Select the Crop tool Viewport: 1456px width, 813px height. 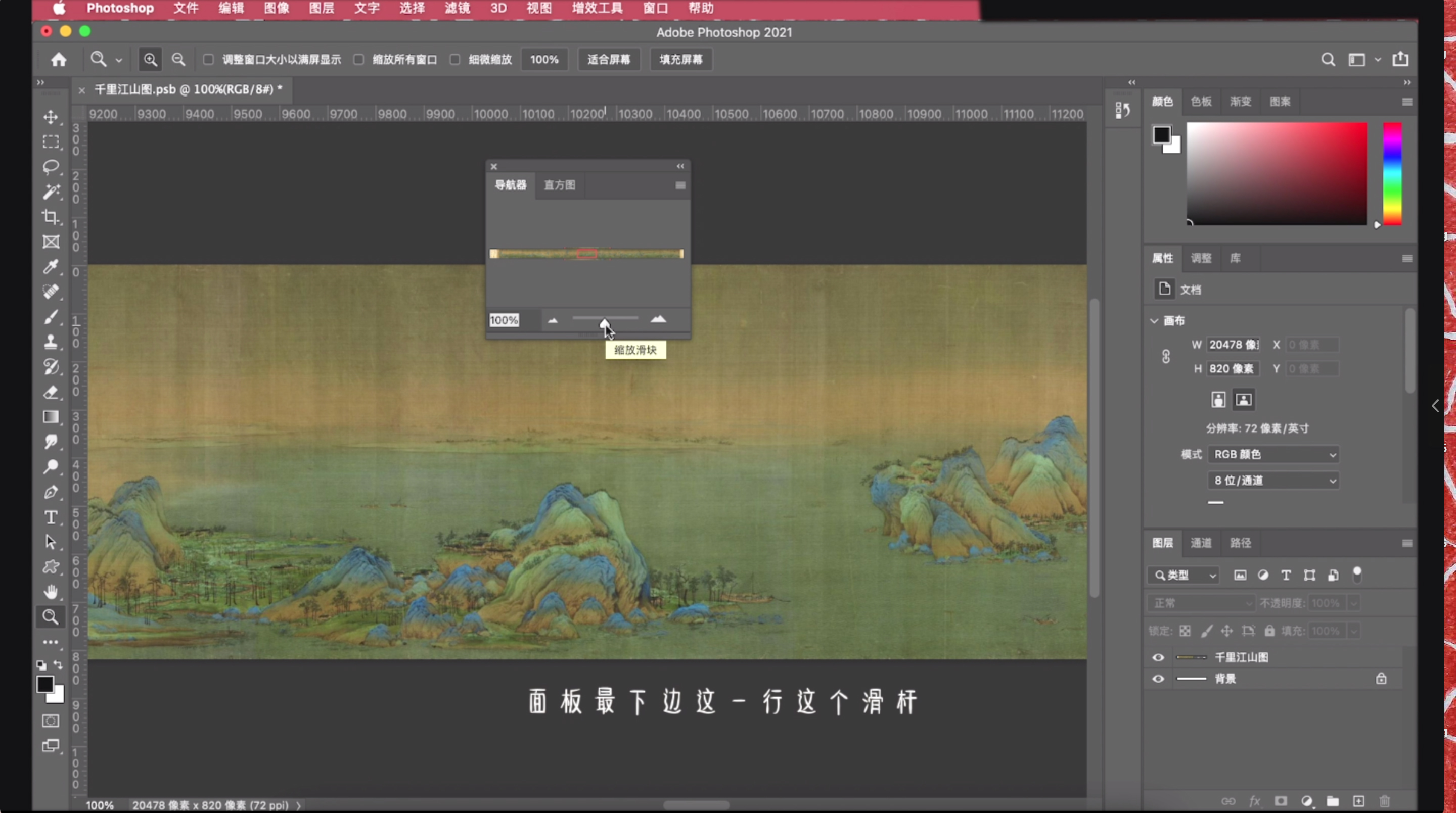51,217
